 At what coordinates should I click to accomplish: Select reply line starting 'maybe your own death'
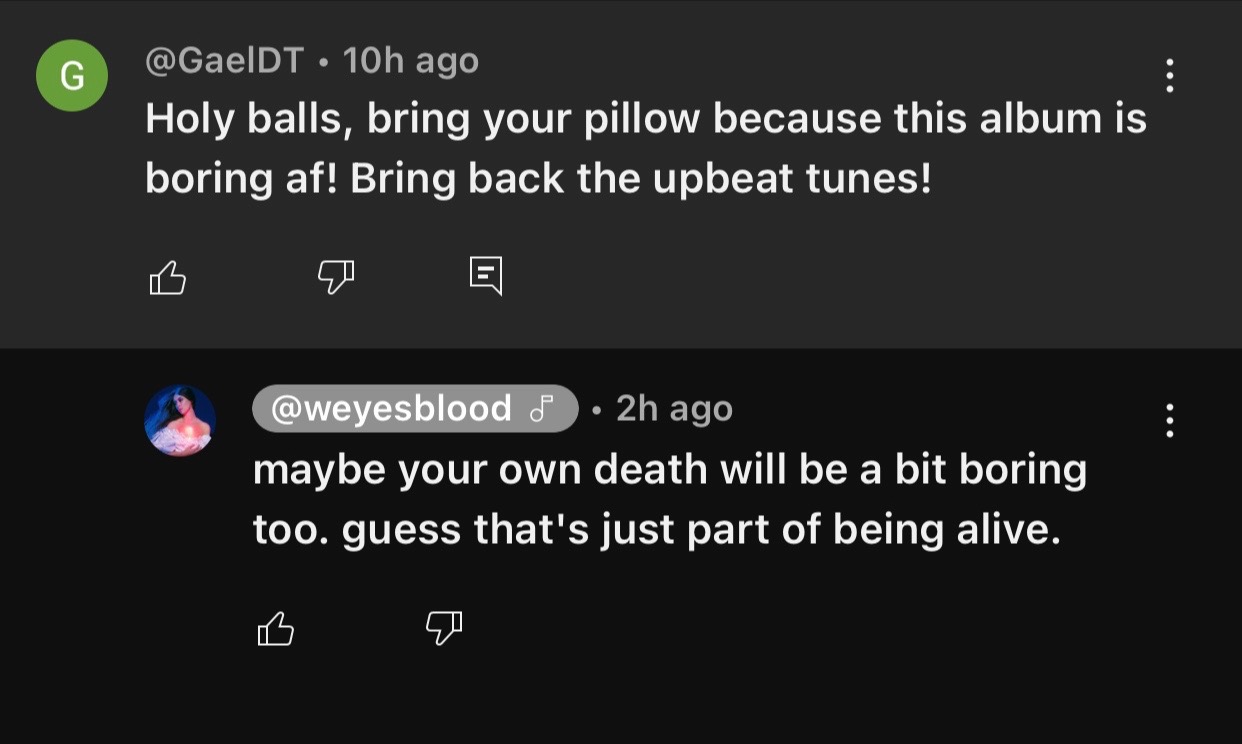[x=670, y=470]
